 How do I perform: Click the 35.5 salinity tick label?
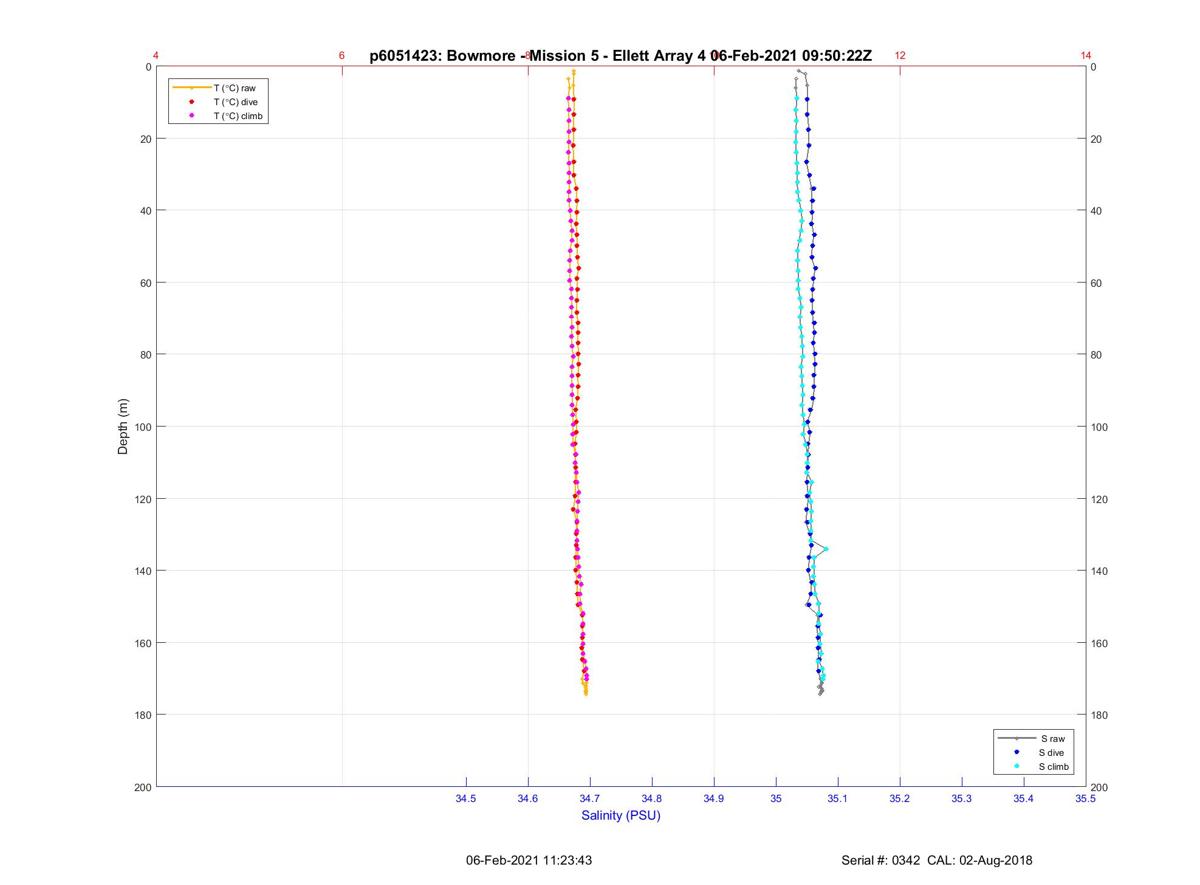[x=1086, y=799]
